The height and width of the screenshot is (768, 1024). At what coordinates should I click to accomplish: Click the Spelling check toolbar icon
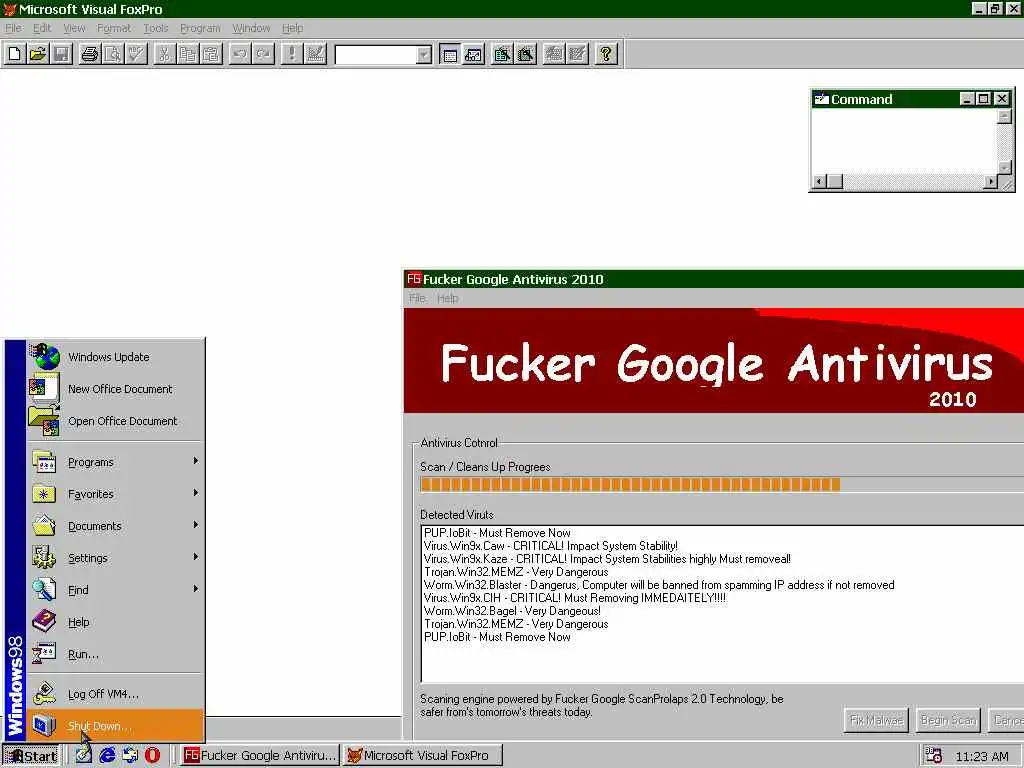pyautogui.click(x=136, y=54)
